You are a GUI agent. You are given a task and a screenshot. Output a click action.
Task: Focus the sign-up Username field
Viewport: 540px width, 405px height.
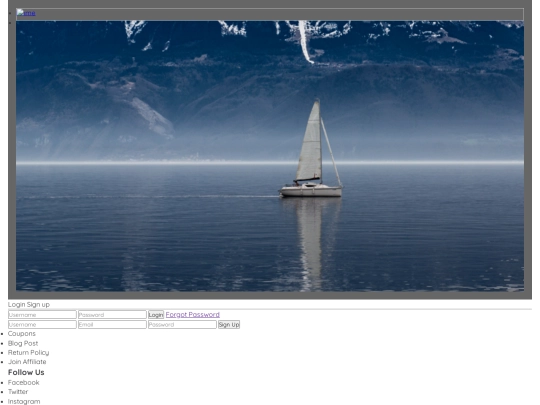[42, 324]
